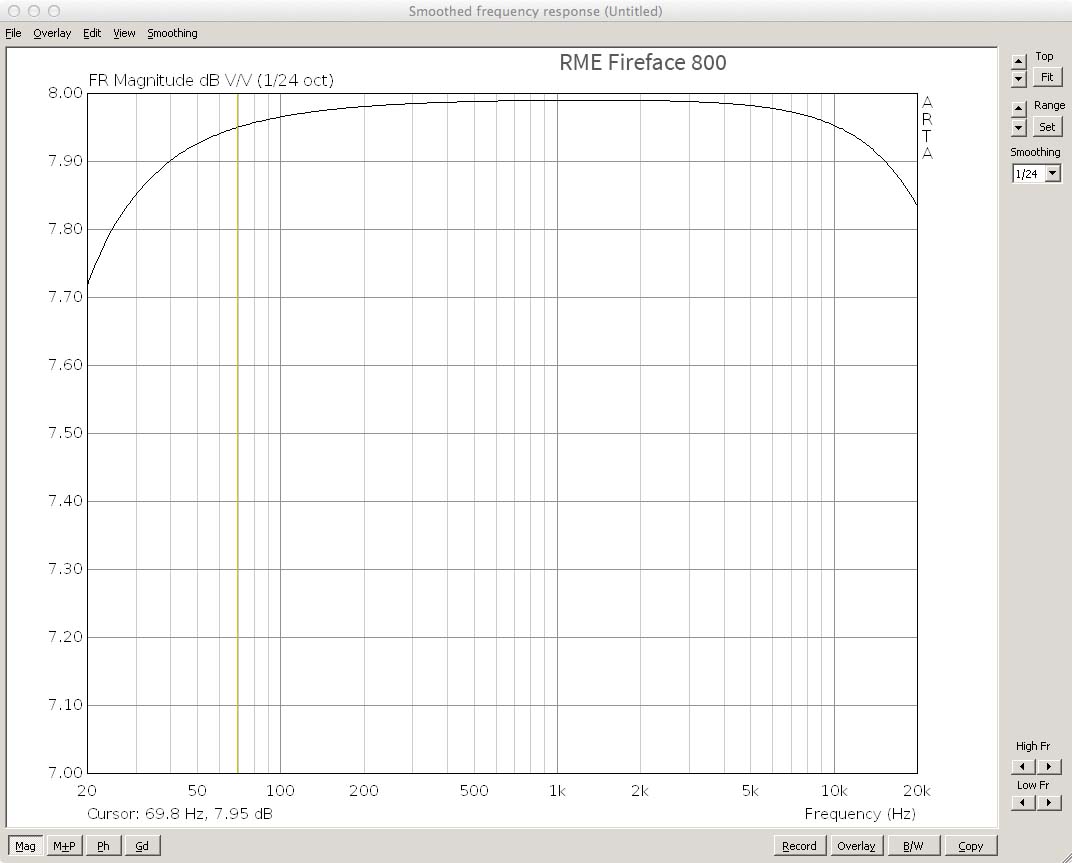Click the 1k frequency axis label
The image size is (1072, 863).
pyautogui.click(x=557, y=791)
